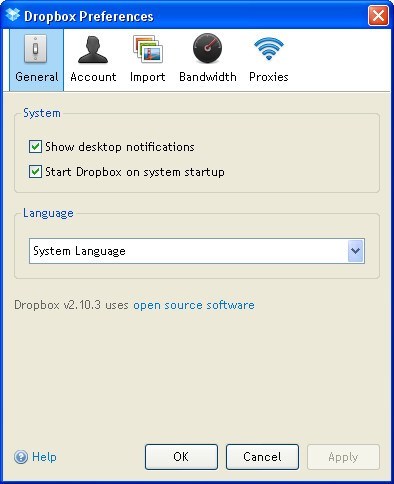
Task: Switch to the Import tab label
Action: [148, 77]
